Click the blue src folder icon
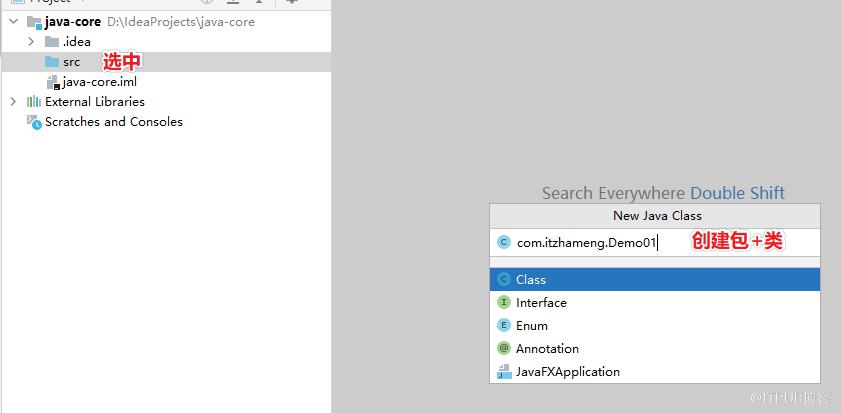Image resolution: width=841 pixels, height=413 pixels. pyautogui.click(x=52, y=62)
